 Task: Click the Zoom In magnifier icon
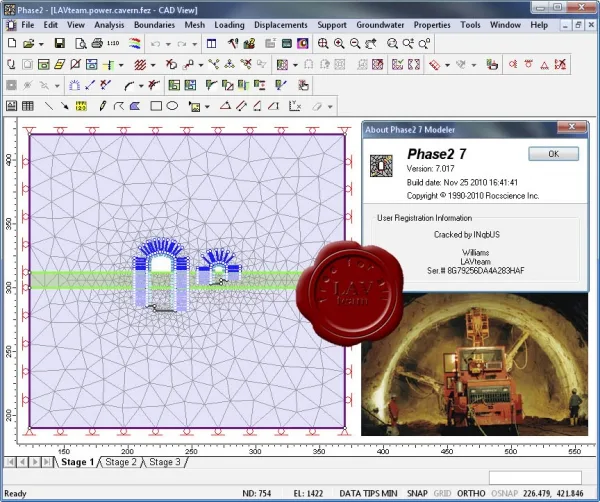[339, 44]
